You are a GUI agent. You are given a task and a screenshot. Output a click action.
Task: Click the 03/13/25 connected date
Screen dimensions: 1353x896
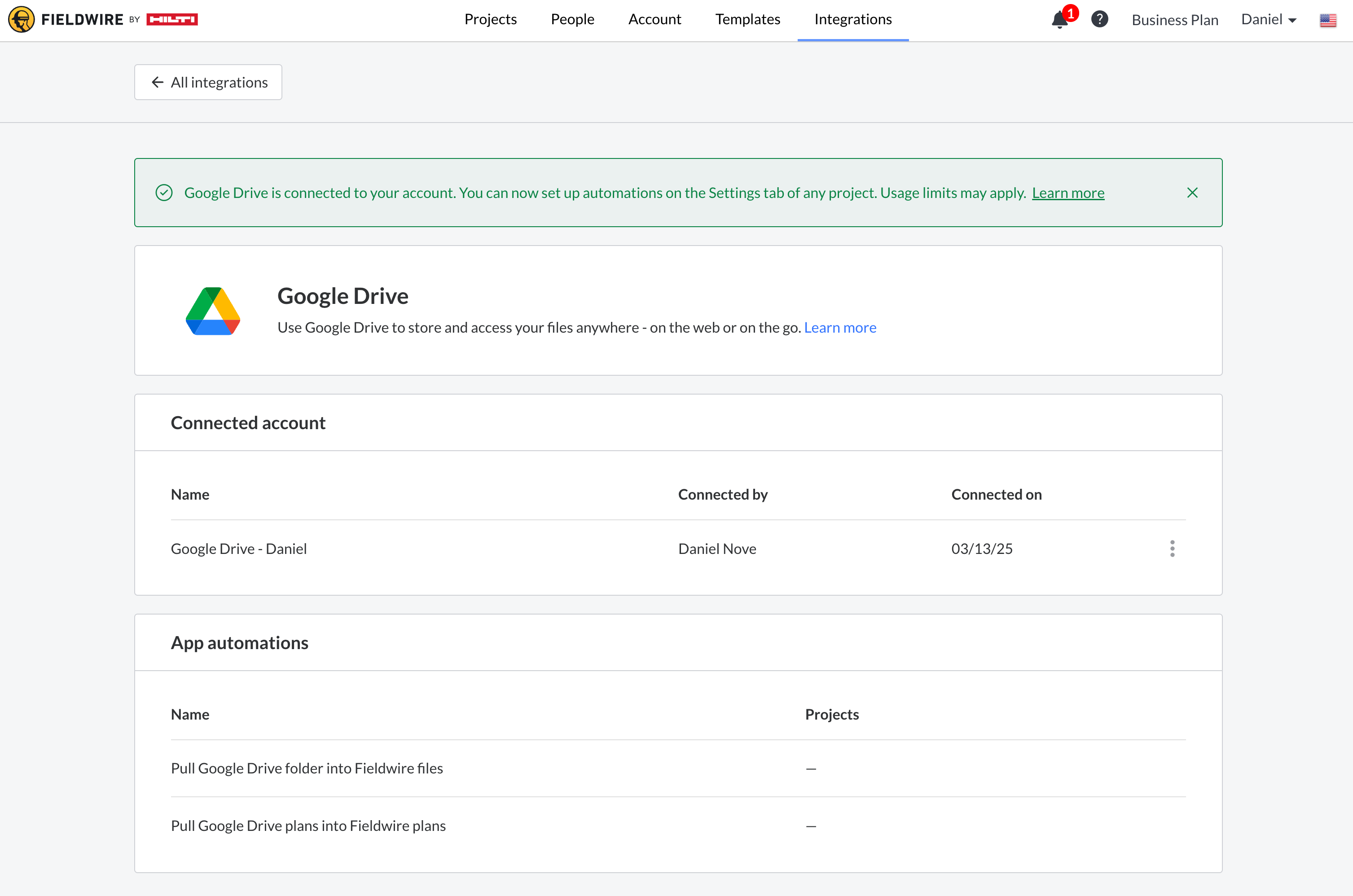coord(982,549)
